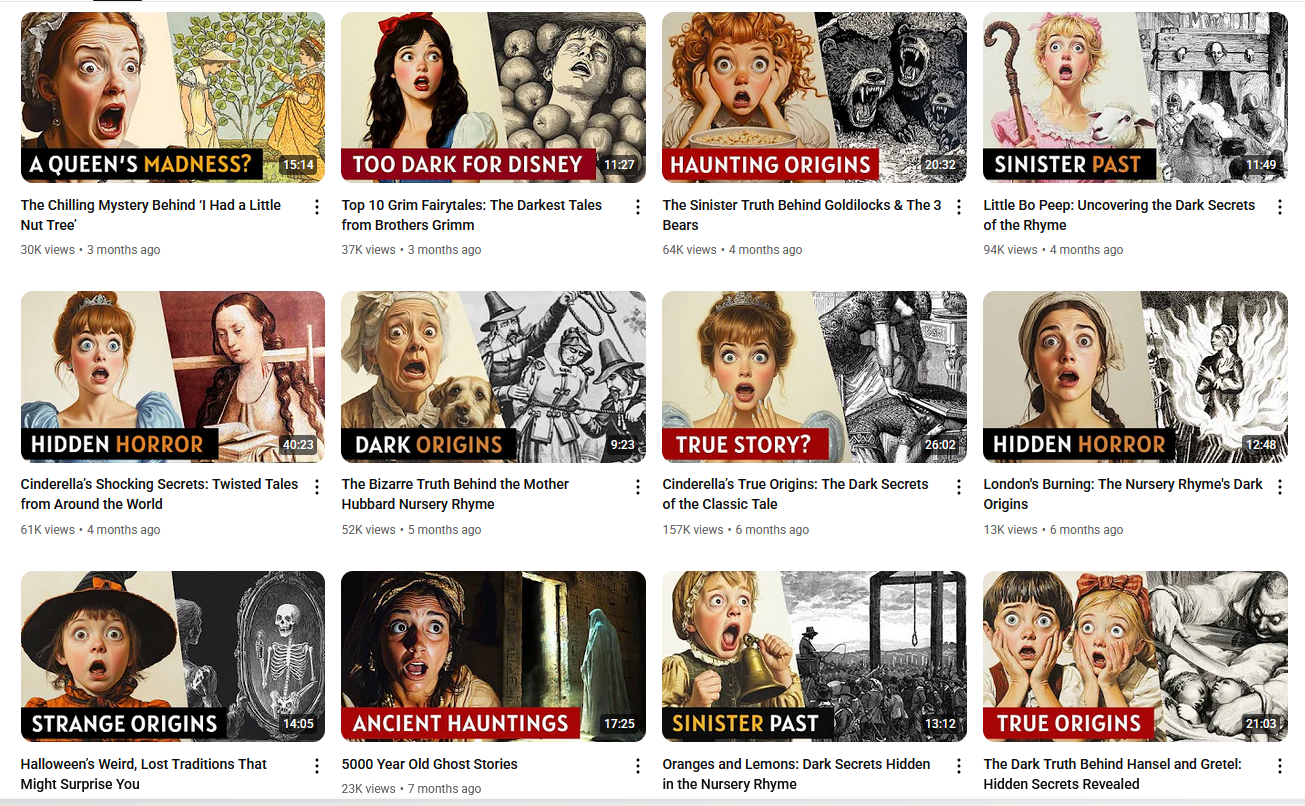
Task: Click the 11:27 duration badge
Action: (x=619, y=165)
